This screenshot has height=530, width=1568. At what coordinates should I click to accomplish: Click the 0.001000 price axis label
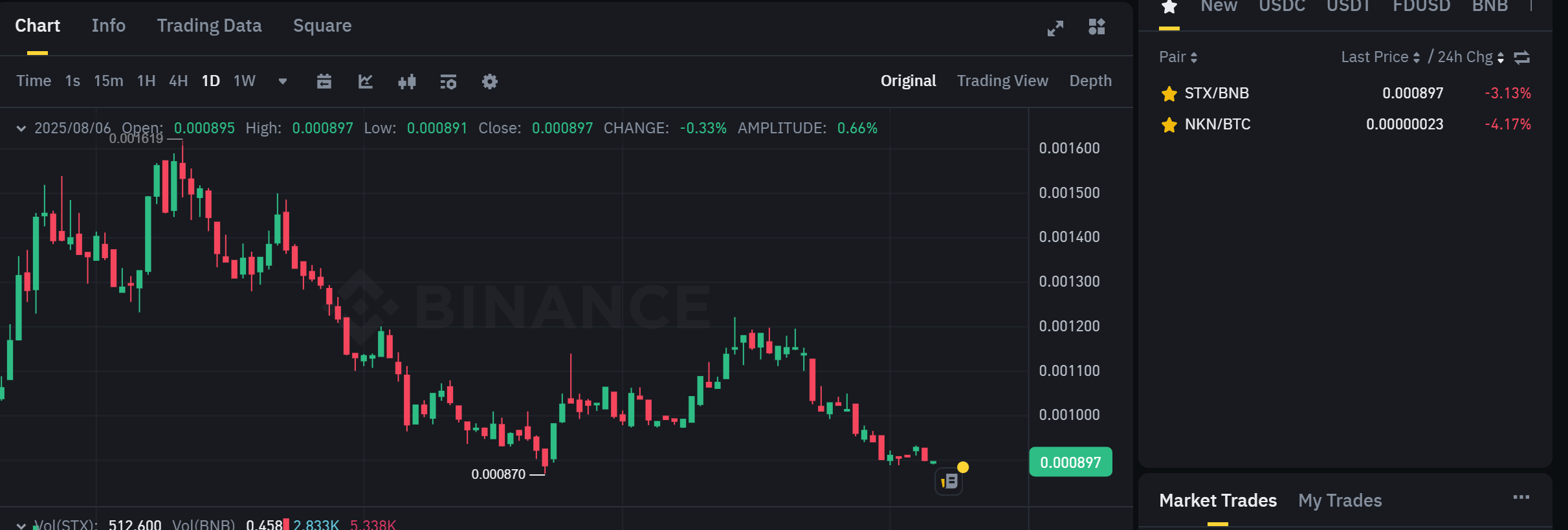[x=1069, y=415]
